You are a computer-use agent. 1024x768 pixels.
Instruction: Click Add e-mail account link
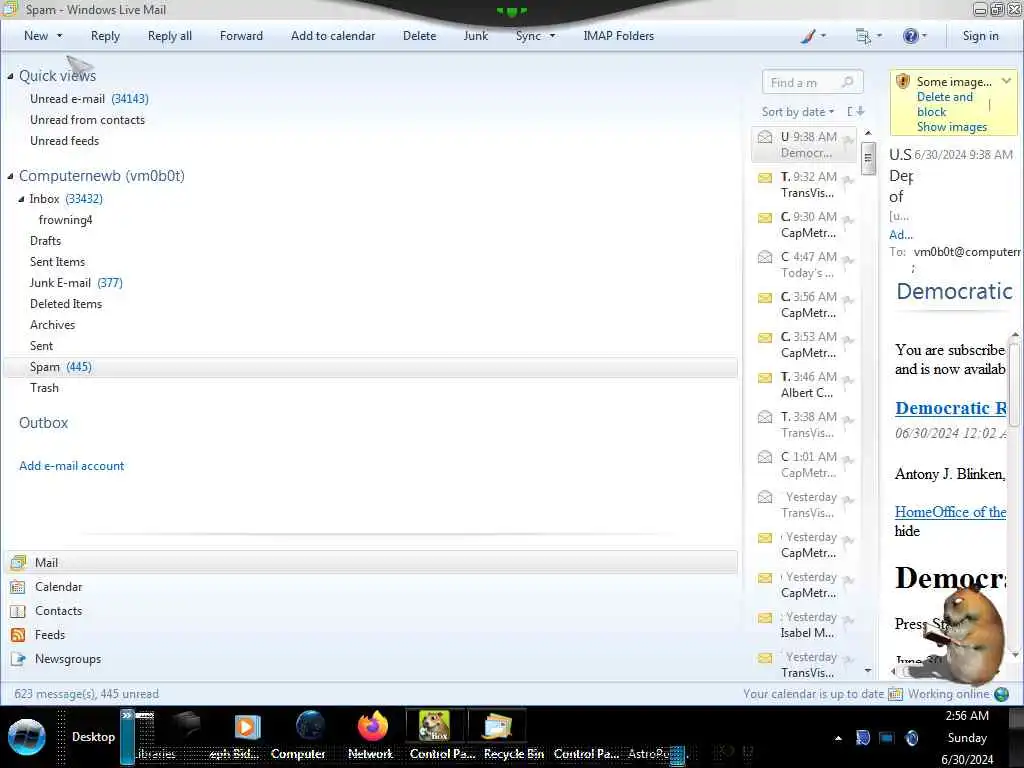point(71,466)
